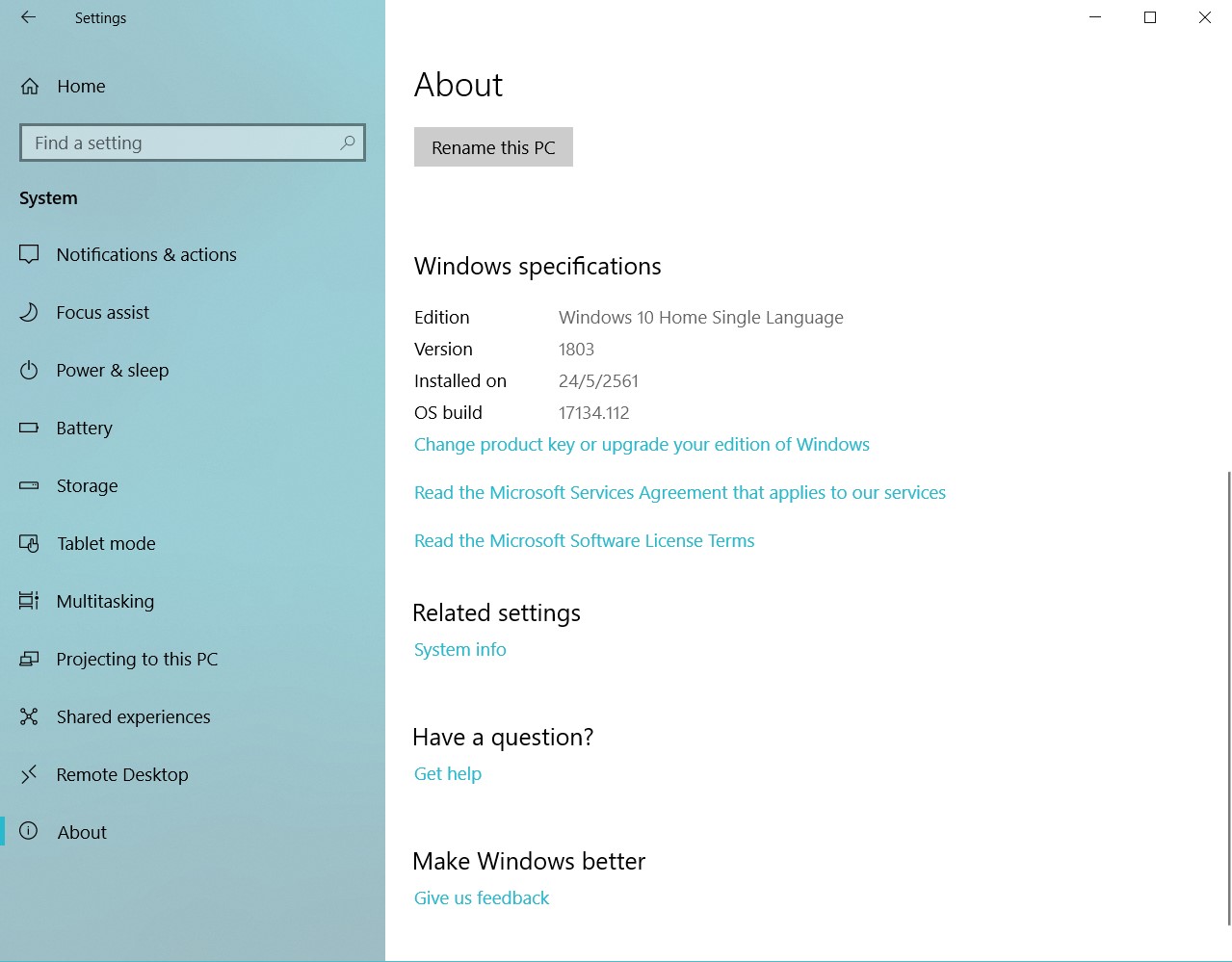Close the Settings window
1232x962 pixels.
[x=1205, y=17]
